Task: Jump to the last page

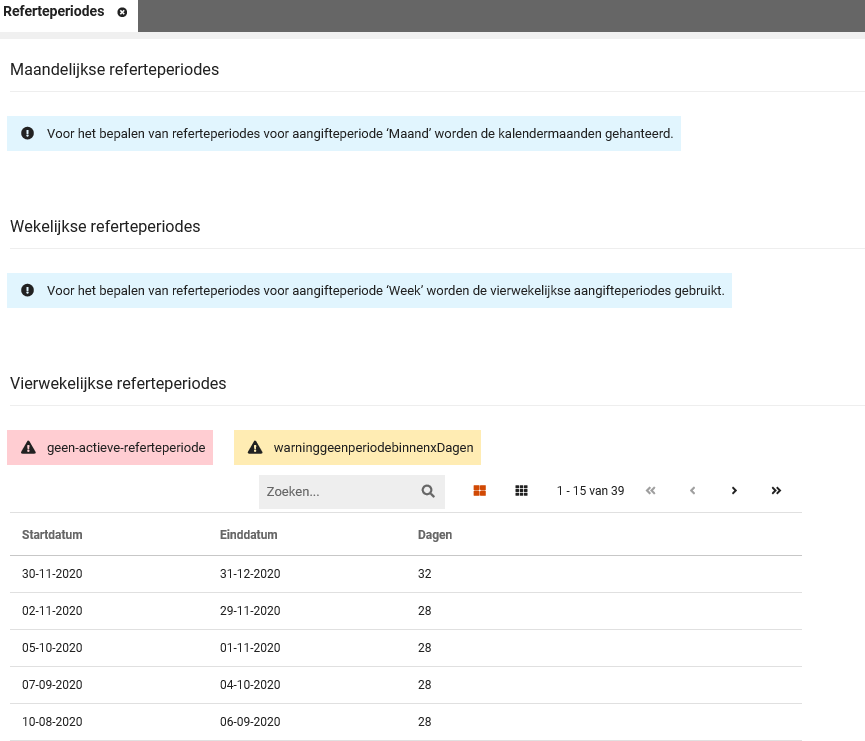Action: coord(776,491)
